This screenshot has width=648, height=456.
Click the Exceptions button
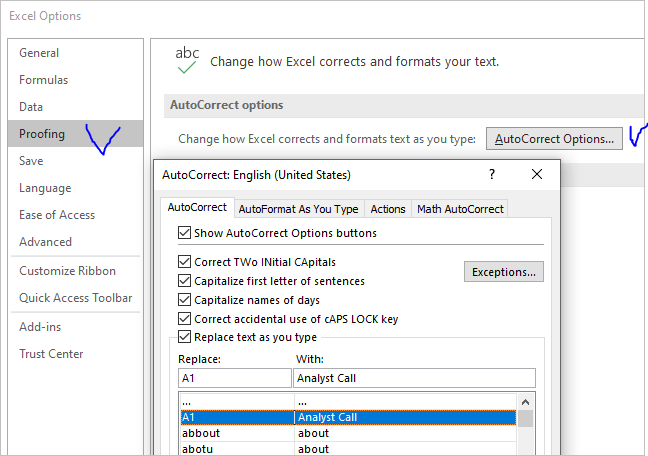click(504, 272)
